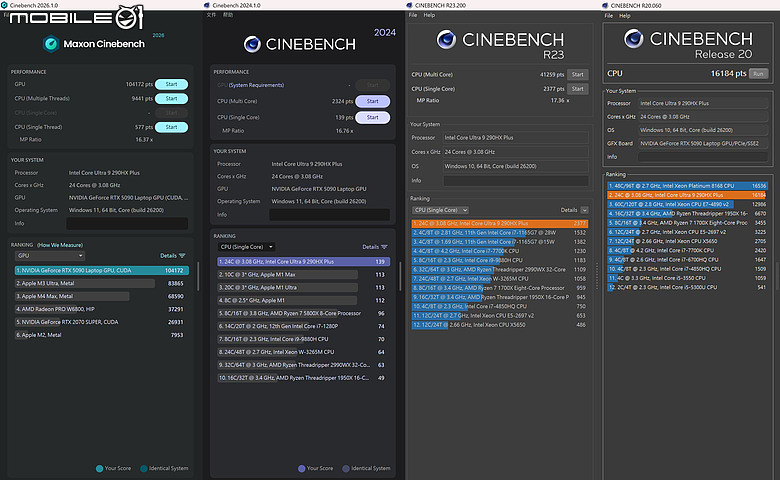Open the 文件 menu in Cinebench 2024
Image resolution: width=780 pixels, height=480 pixels.
pos(211,15)
